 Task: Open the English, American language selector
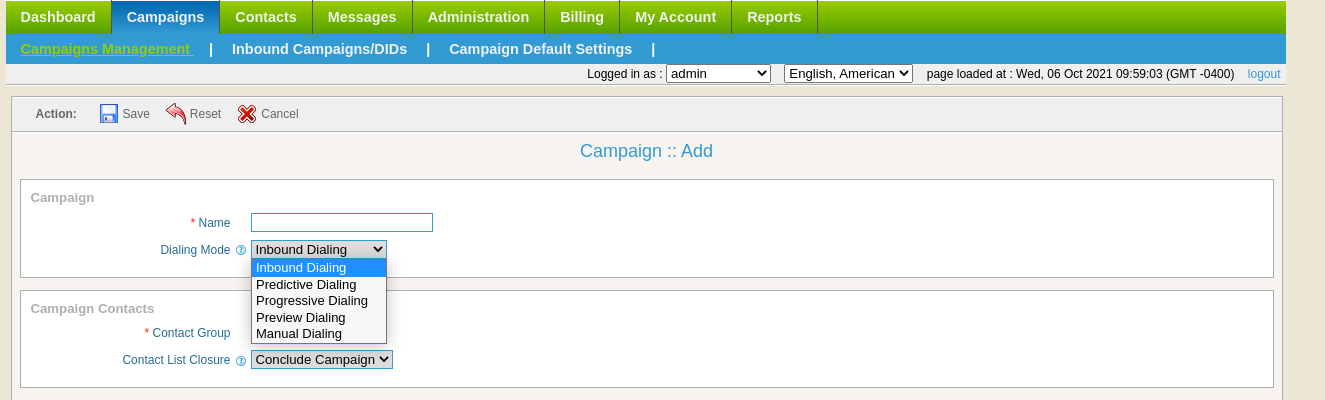[x=848, y=73]
